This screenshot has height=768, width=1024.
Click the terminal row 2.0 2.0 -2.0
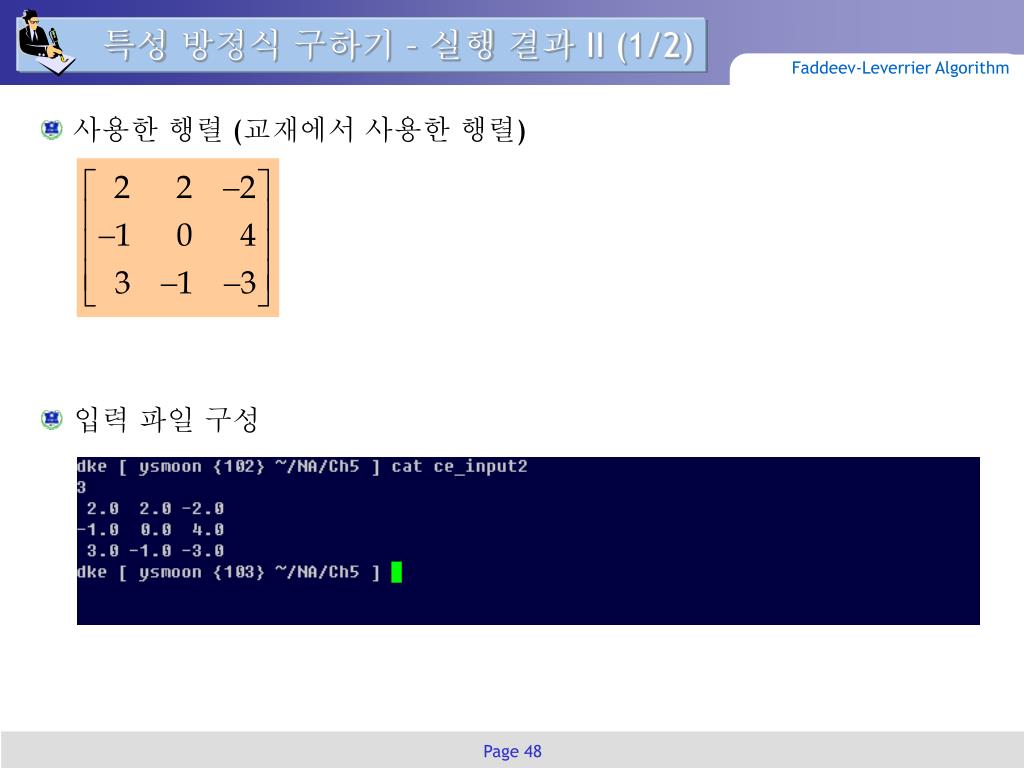click(x=155, y=509)
